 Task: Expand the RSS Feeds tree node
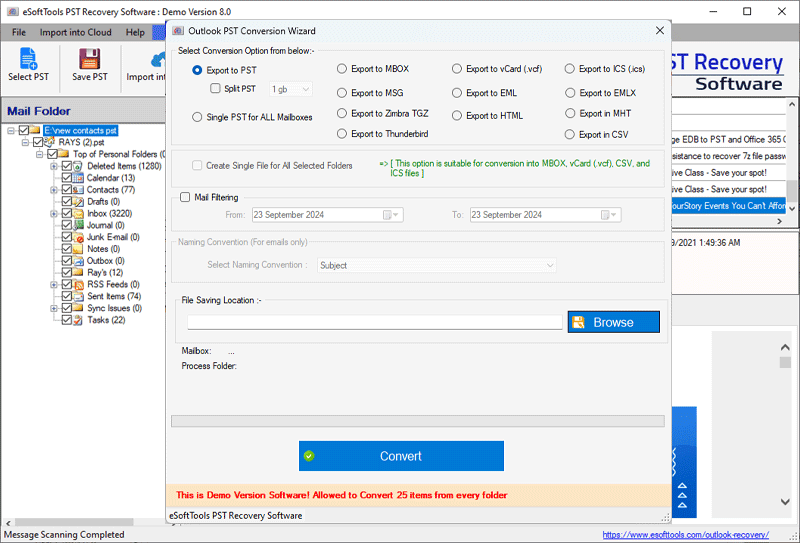[54, 285]
